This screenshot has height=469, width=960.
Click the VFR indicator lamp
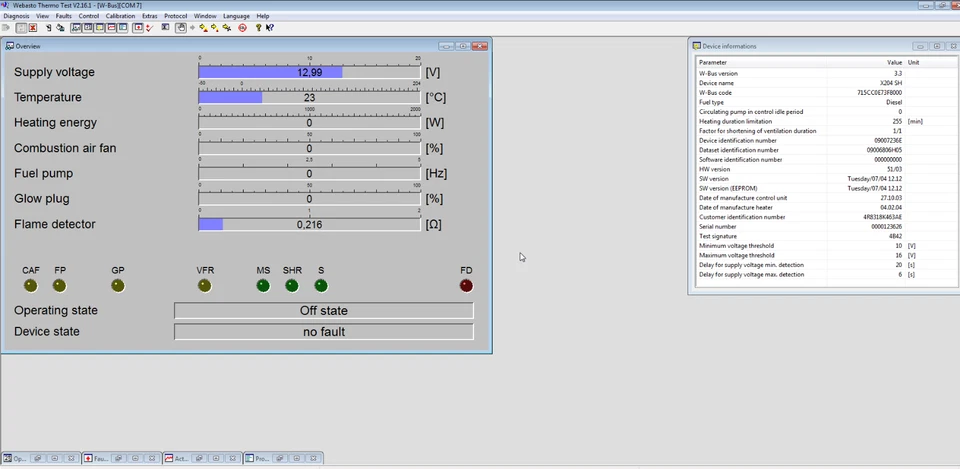[205, 285]
